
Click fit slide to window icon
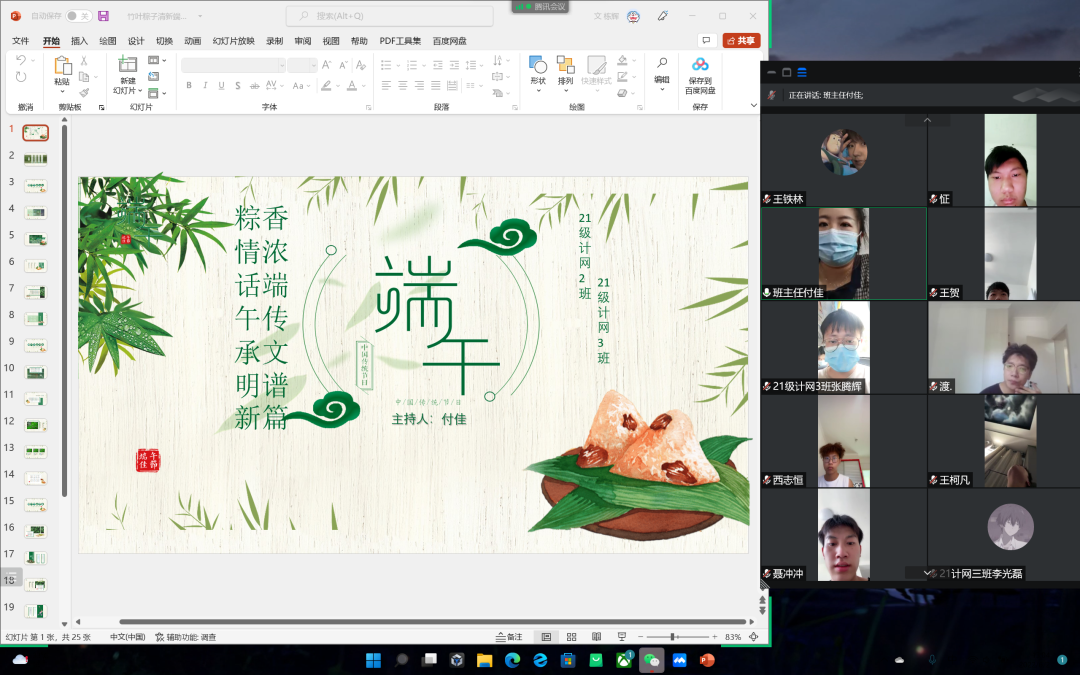[753, 637]
